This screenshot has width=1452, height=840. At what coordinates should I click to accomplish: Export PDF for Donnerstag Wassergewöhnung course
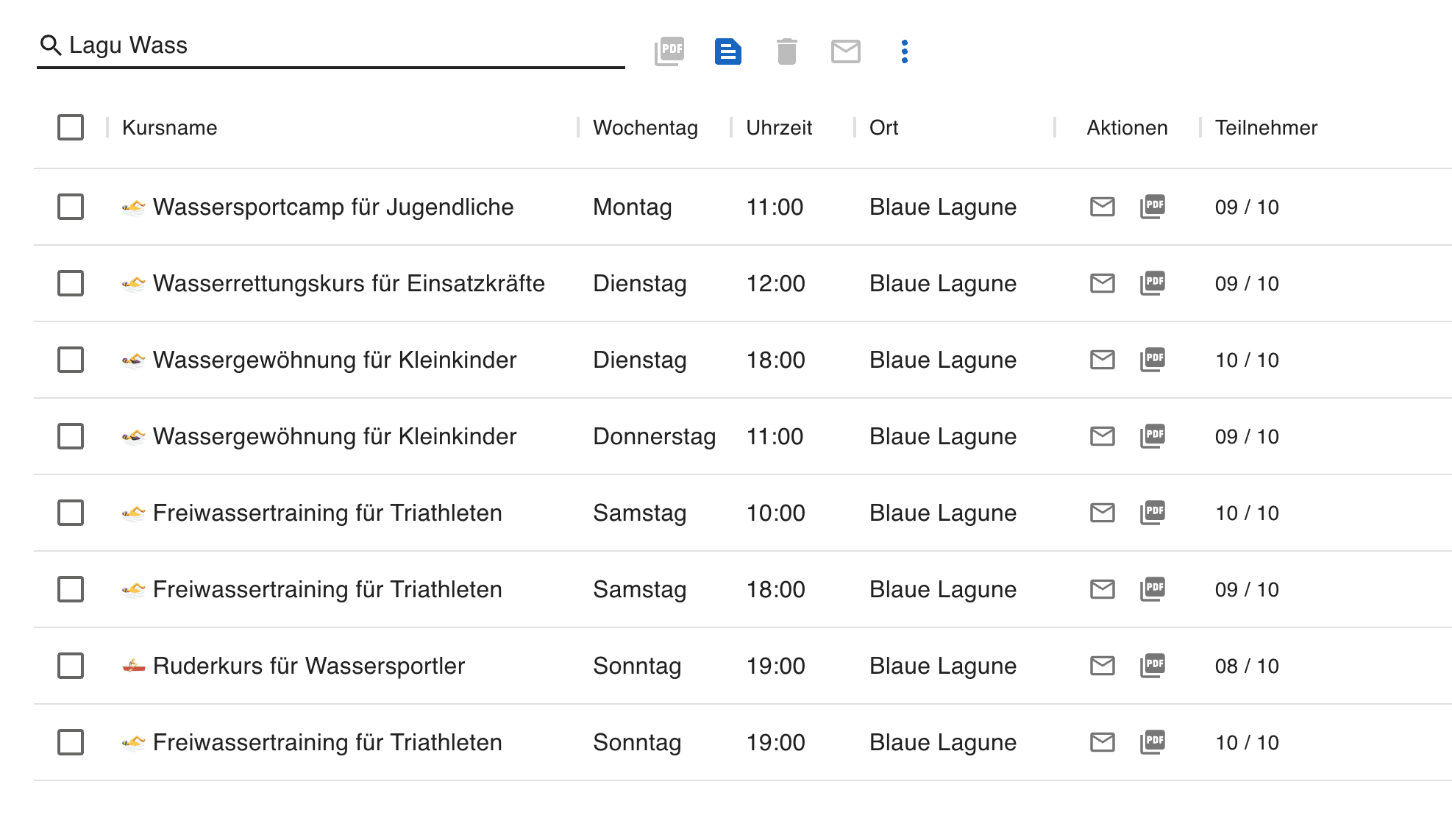point(1153,436)
